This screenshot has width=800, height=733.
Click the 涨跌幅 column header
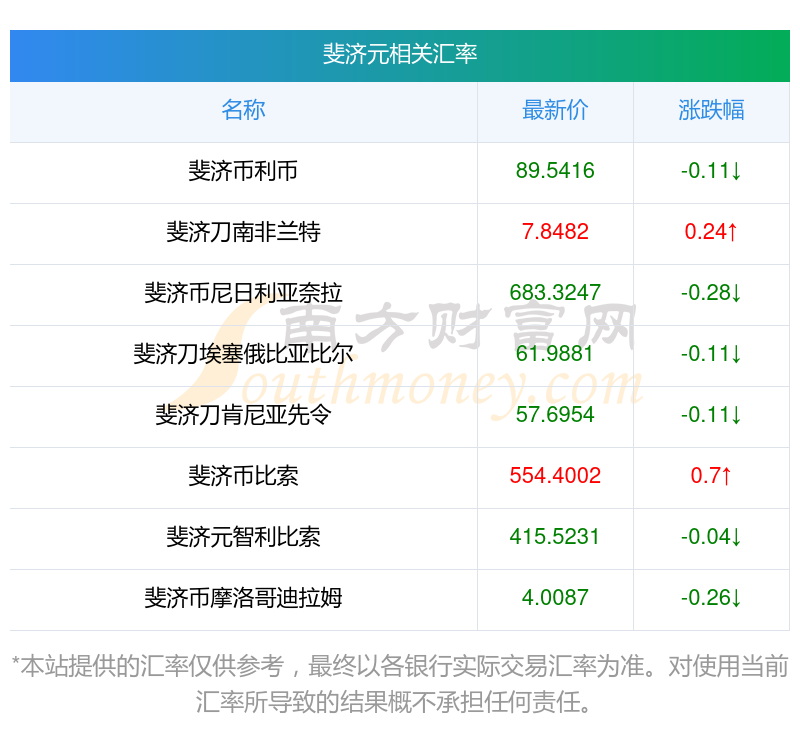point(711,110)
